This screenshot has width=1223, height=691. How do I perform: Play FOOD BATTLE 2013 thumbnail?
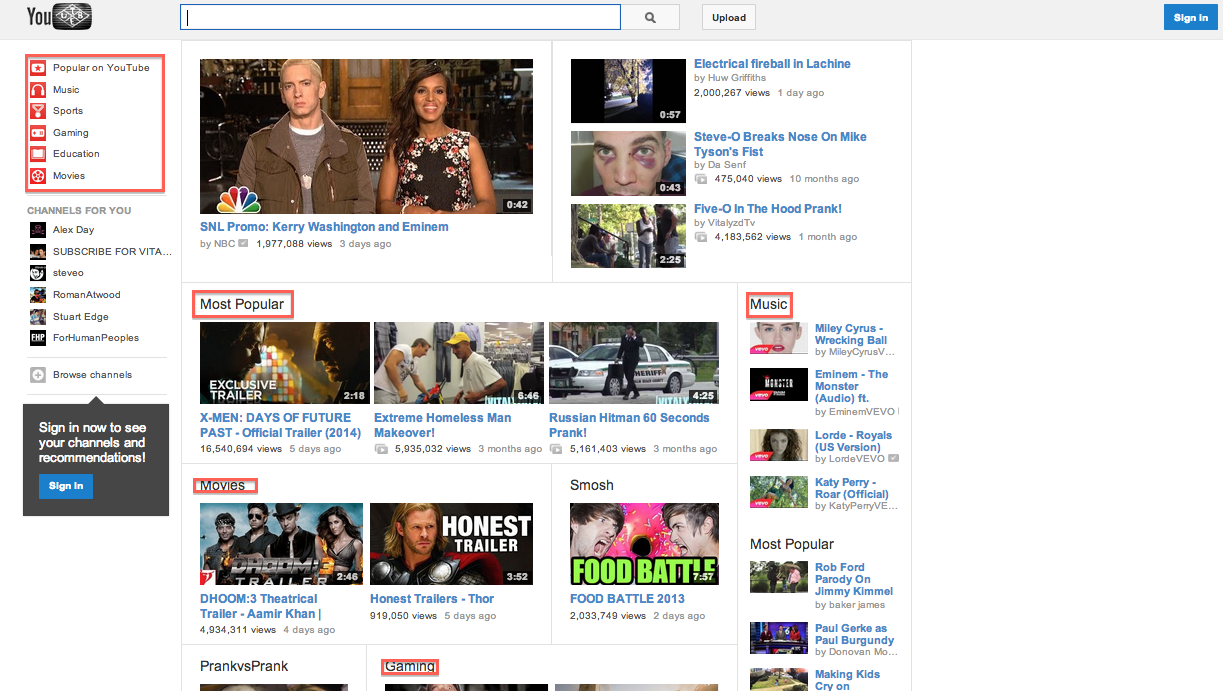pos(644,544)
